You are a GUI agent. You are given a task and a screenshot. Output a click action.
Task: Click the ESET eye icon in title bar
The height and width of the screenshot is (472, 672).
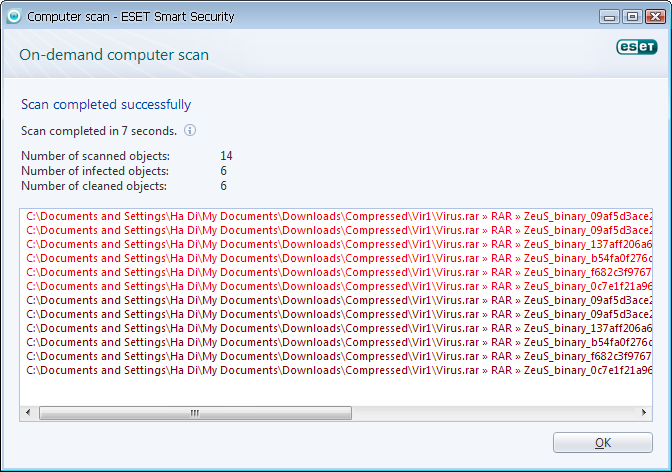point(14,16)
